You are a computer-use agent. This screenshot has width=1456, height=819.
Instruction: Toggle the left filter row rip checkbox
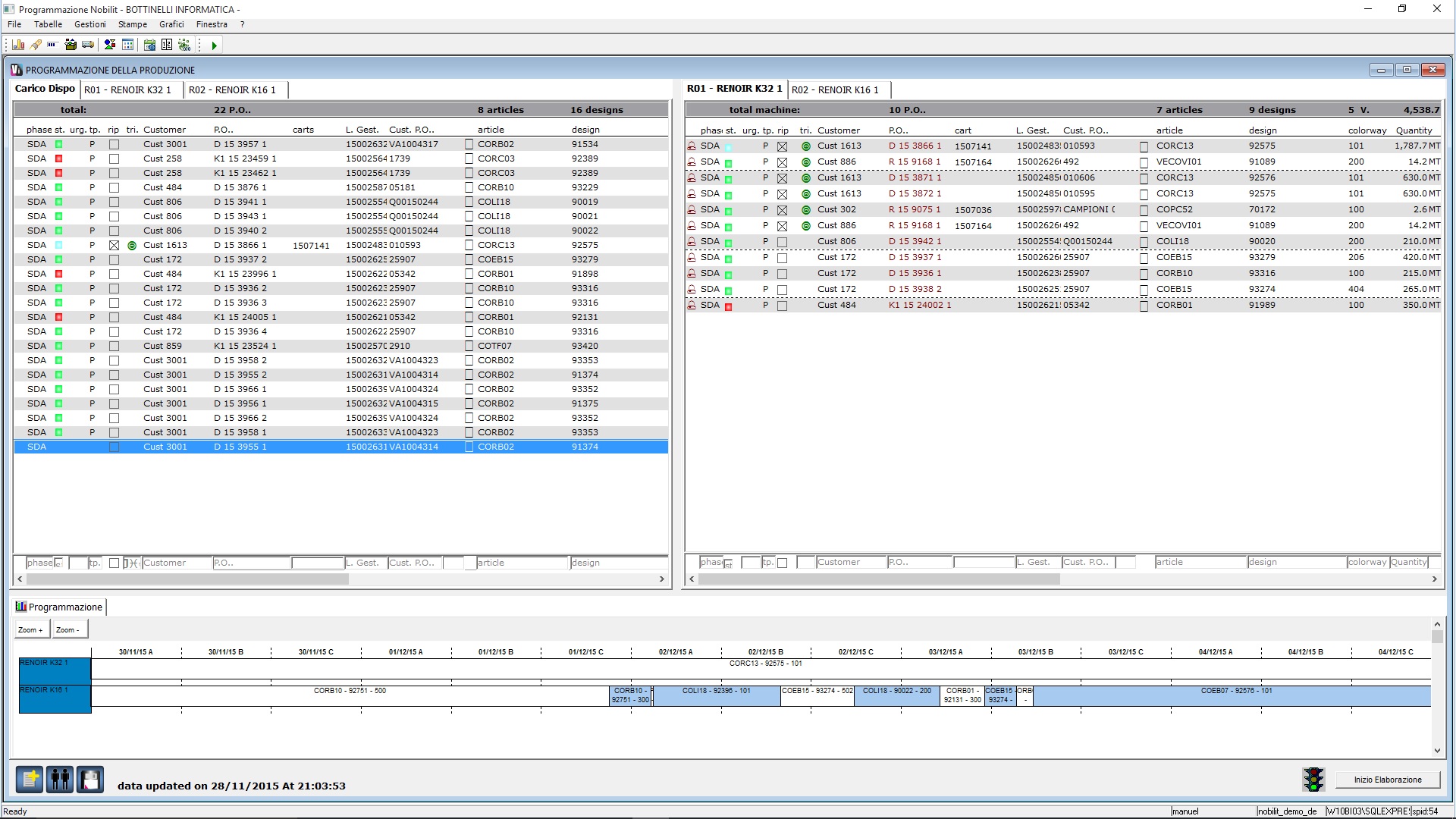(x=114, y=563)
